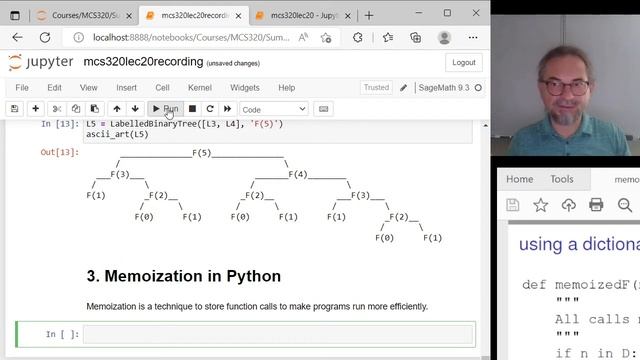Insert a cell below with the plus icon

pos(36,109)
